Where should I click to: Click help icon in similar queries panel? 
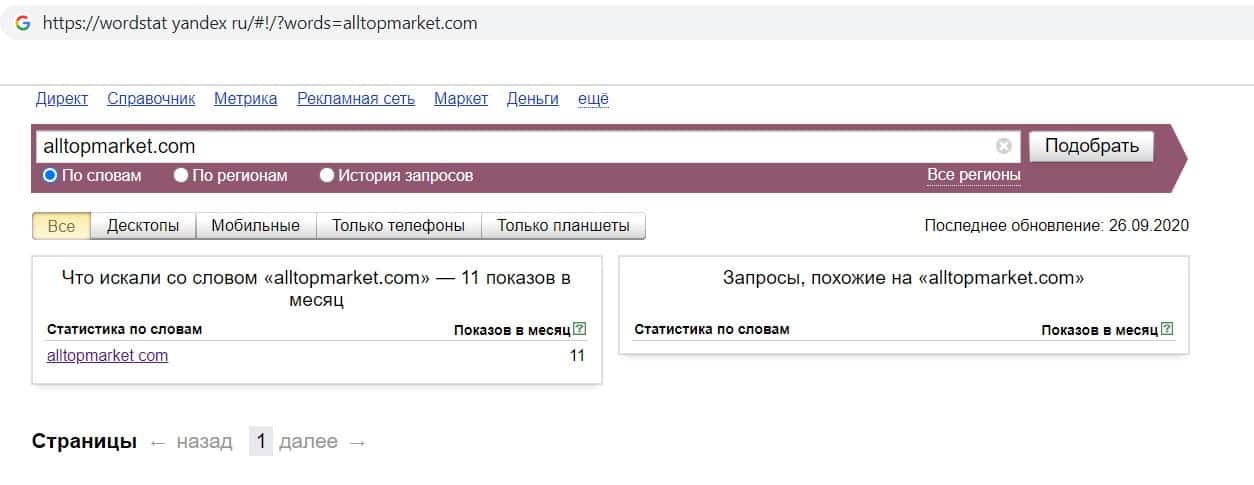(x=1167, y=329)
